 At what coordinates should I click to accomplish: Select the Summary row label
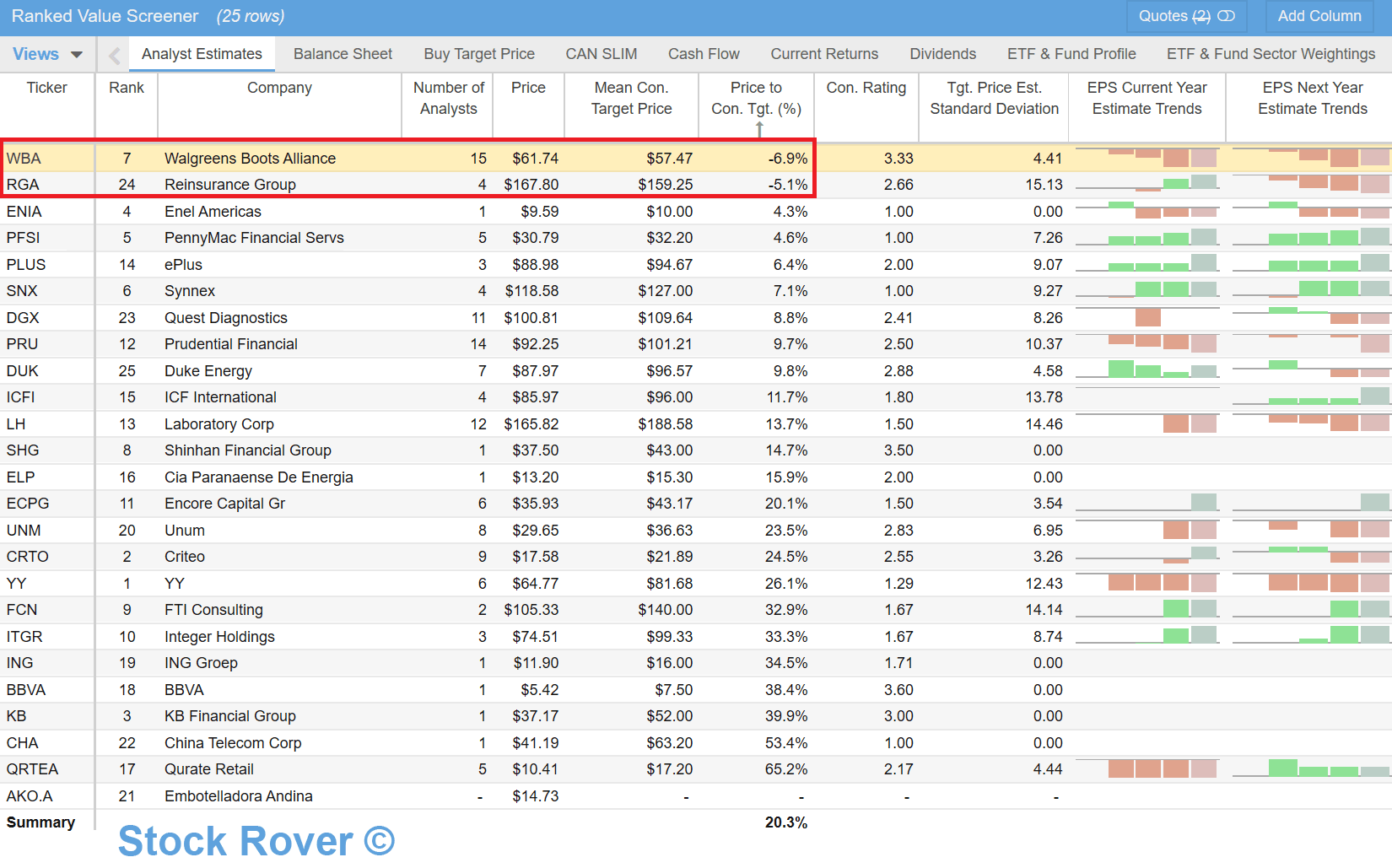coord(40,822)
